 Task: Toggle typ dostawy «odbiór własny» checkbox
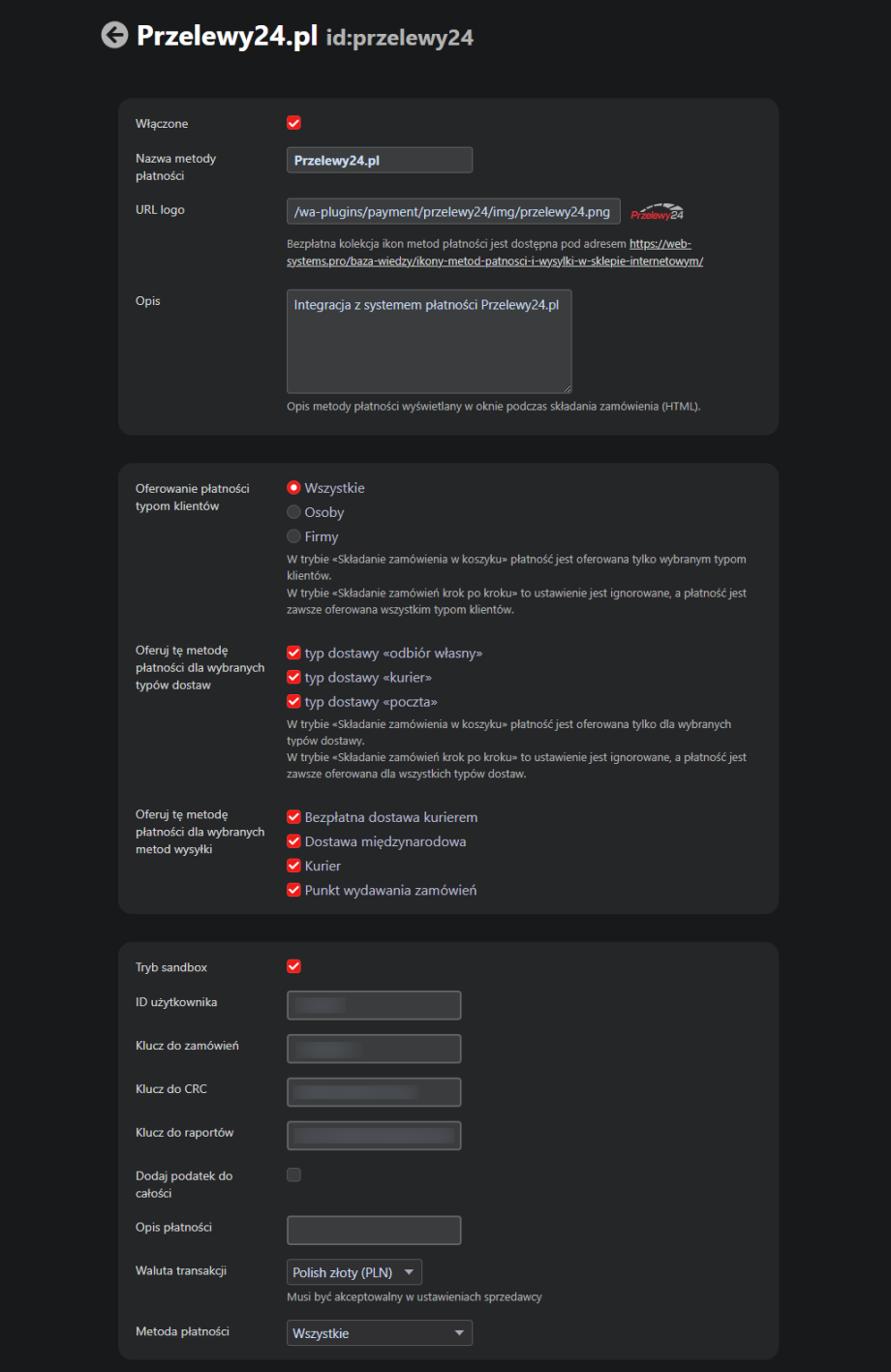pos(294,654)
